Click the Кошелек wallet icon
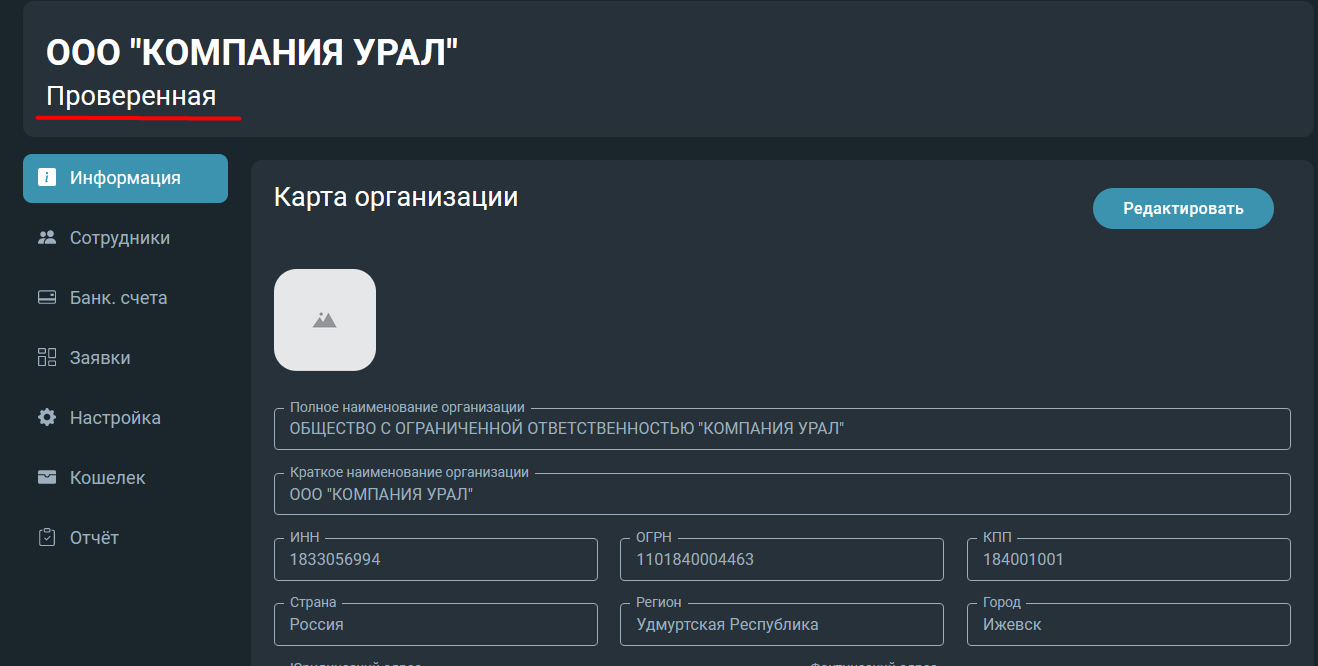1318x666 pixels. tap(47, 478)
